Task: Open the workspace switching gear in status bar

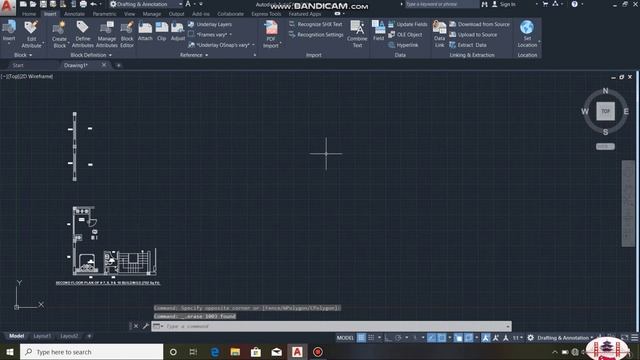Action: 530,338
